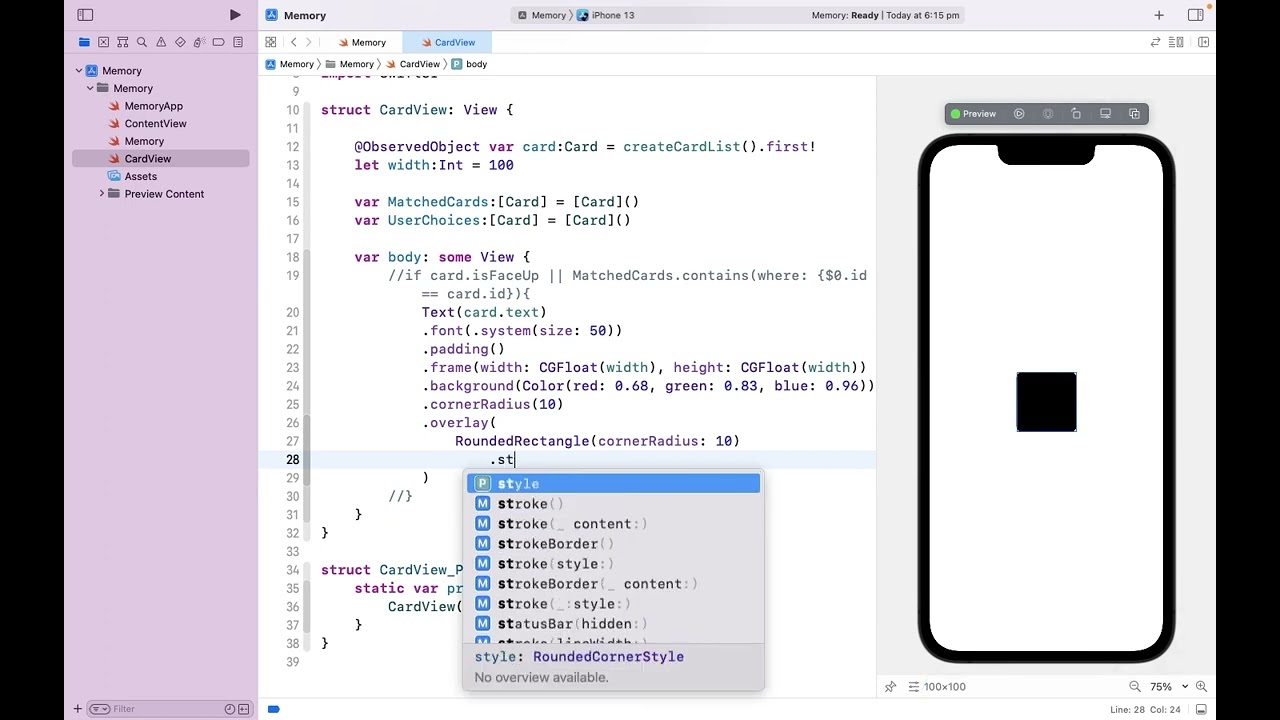Open the preview device settings

pyautogui.click(x=1105, y=114)
